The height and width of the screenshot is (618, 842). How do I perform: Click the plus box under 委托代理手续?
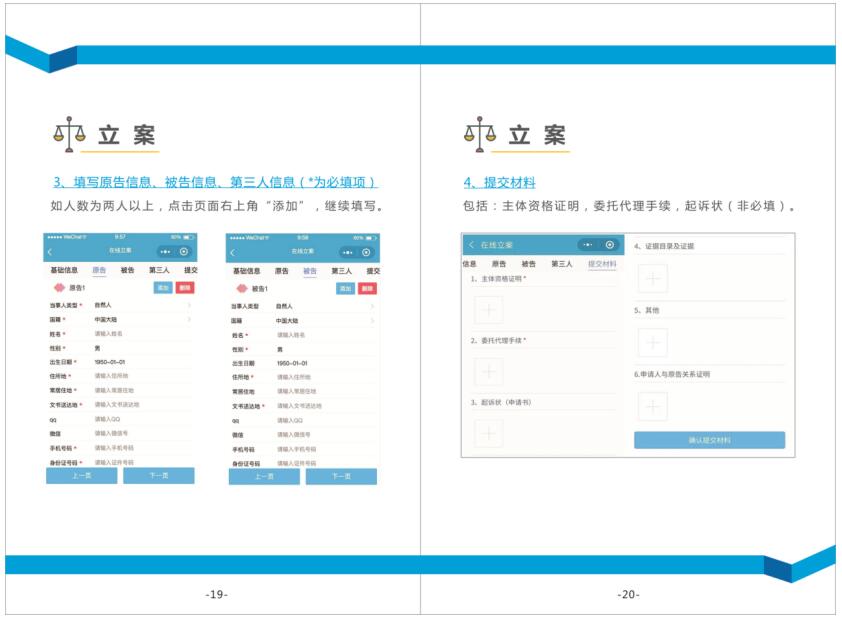point(488,372)
